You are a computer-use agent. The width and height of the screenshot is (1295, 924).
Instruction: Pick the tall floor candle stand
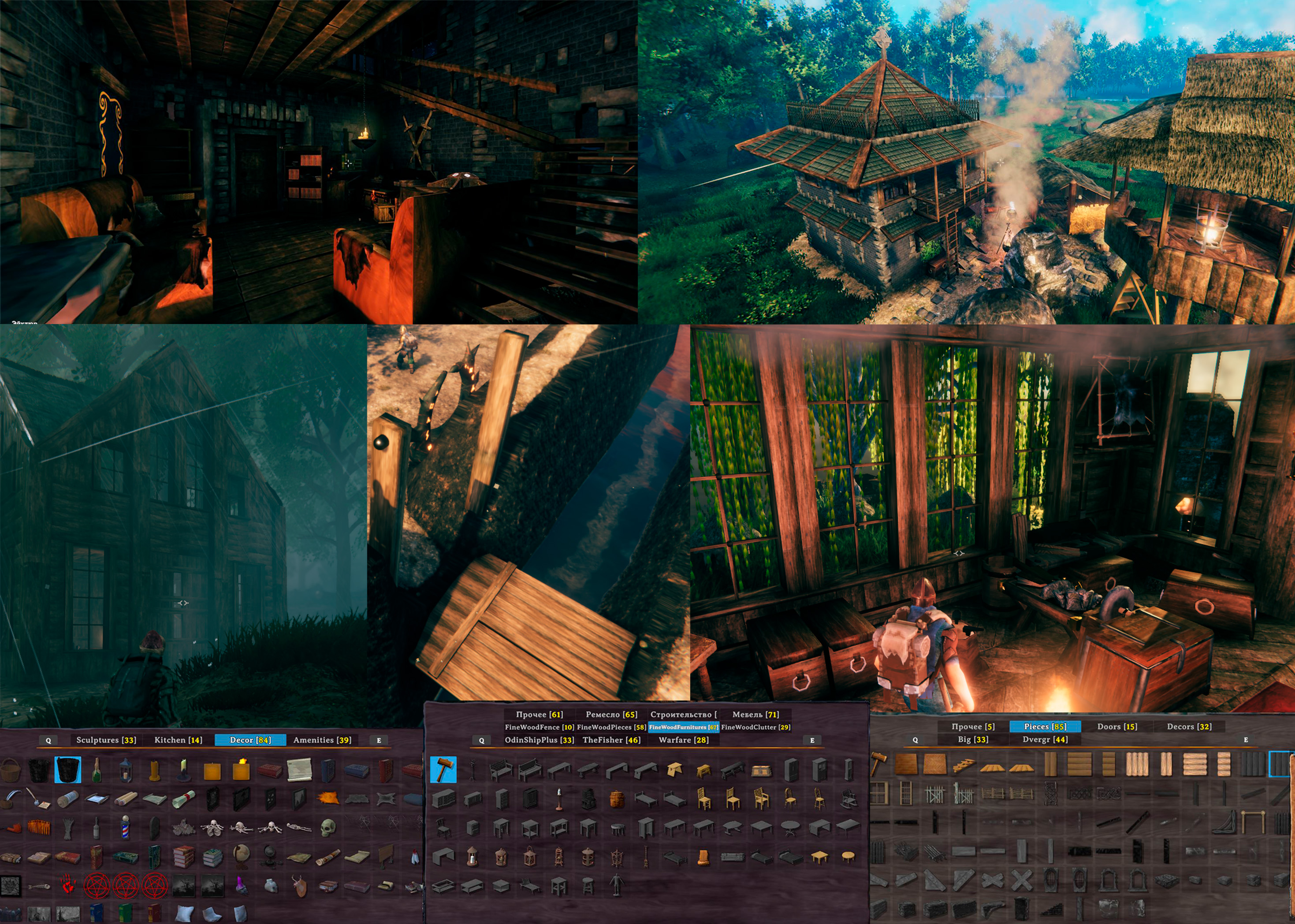pos(559,799)
